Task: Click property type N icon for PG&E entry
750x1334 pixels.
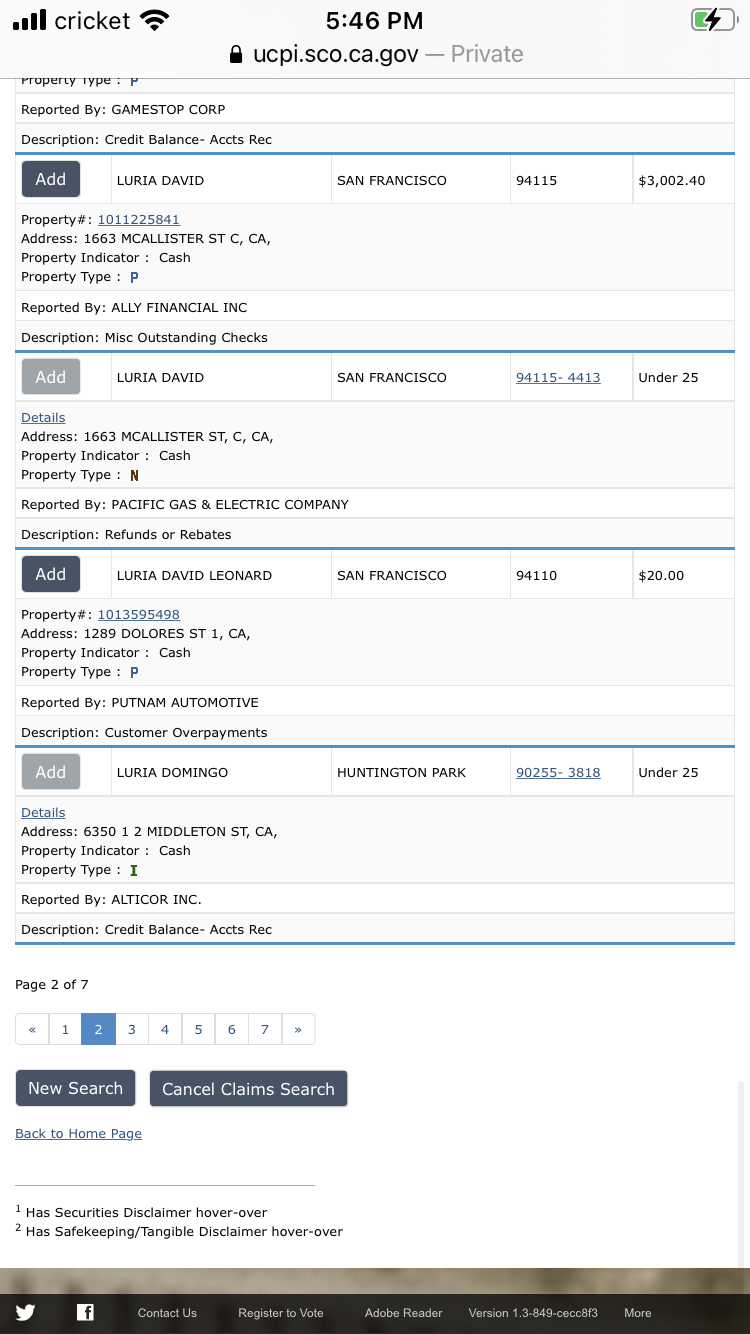Action: [x=134, y=475]
